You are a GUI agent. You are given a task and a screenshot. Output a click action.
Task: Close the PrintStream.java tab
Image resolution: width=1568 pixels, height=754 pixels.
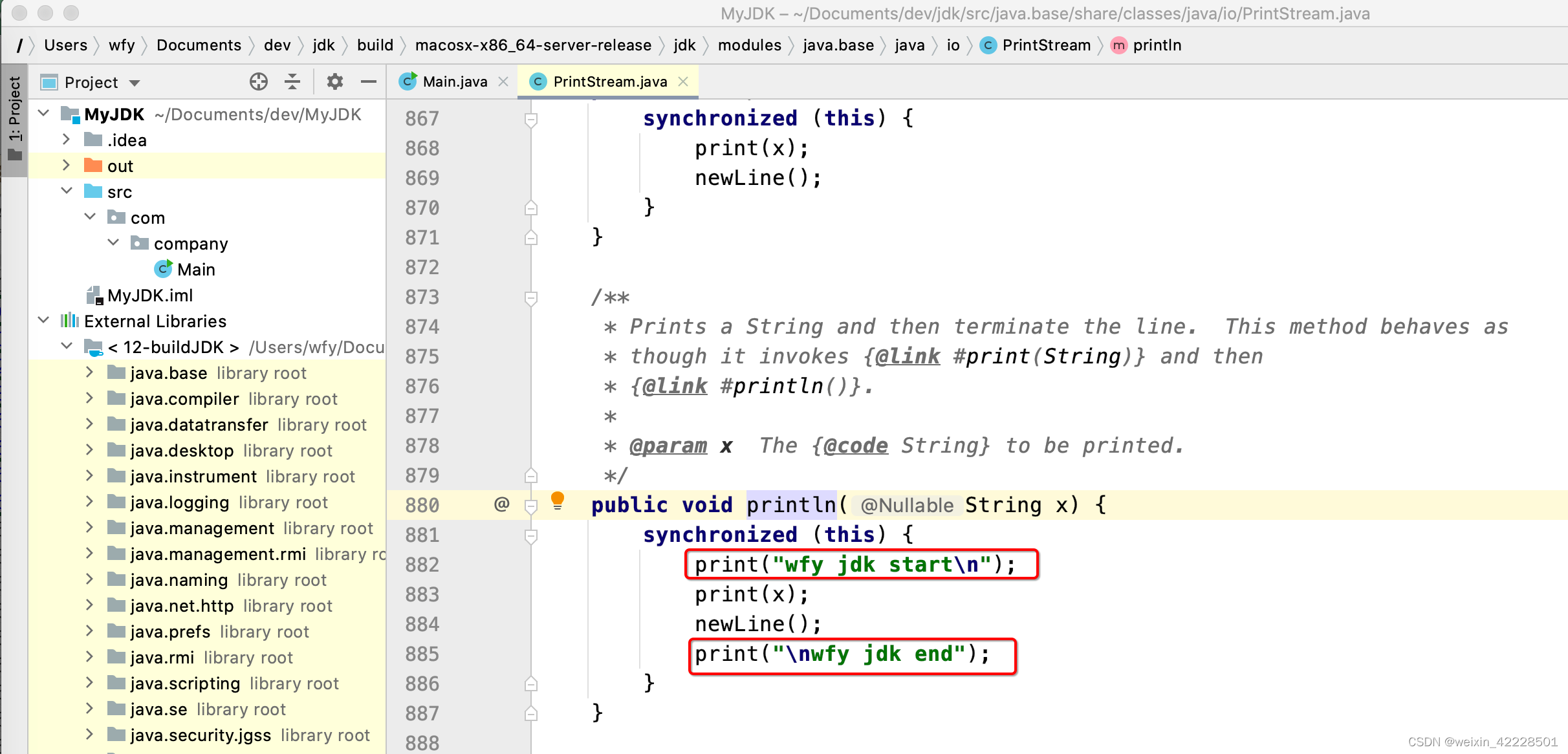click(683, 81)
